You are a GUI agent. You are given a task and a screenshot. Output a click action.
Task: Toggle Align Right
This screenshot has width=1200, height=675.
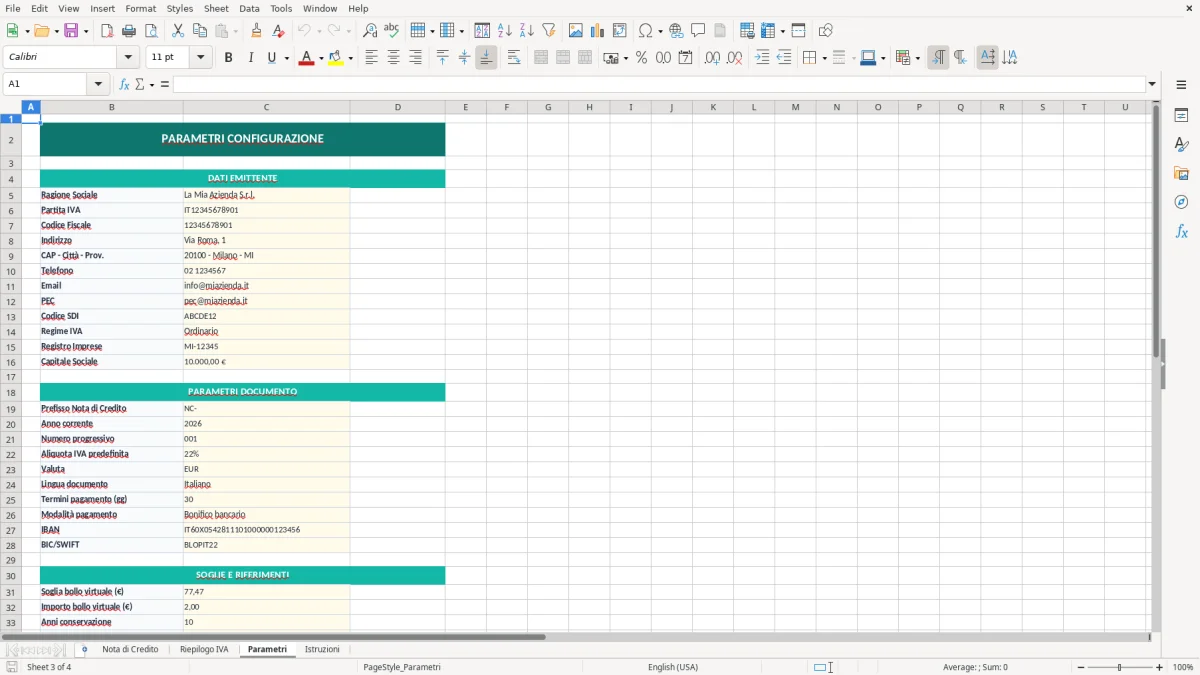[415, 58]
